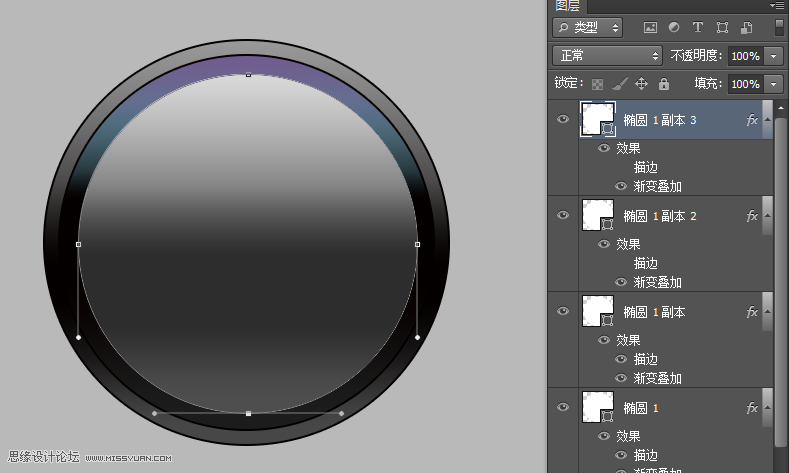Click lock all padlock icon

(x=664, y=84)
